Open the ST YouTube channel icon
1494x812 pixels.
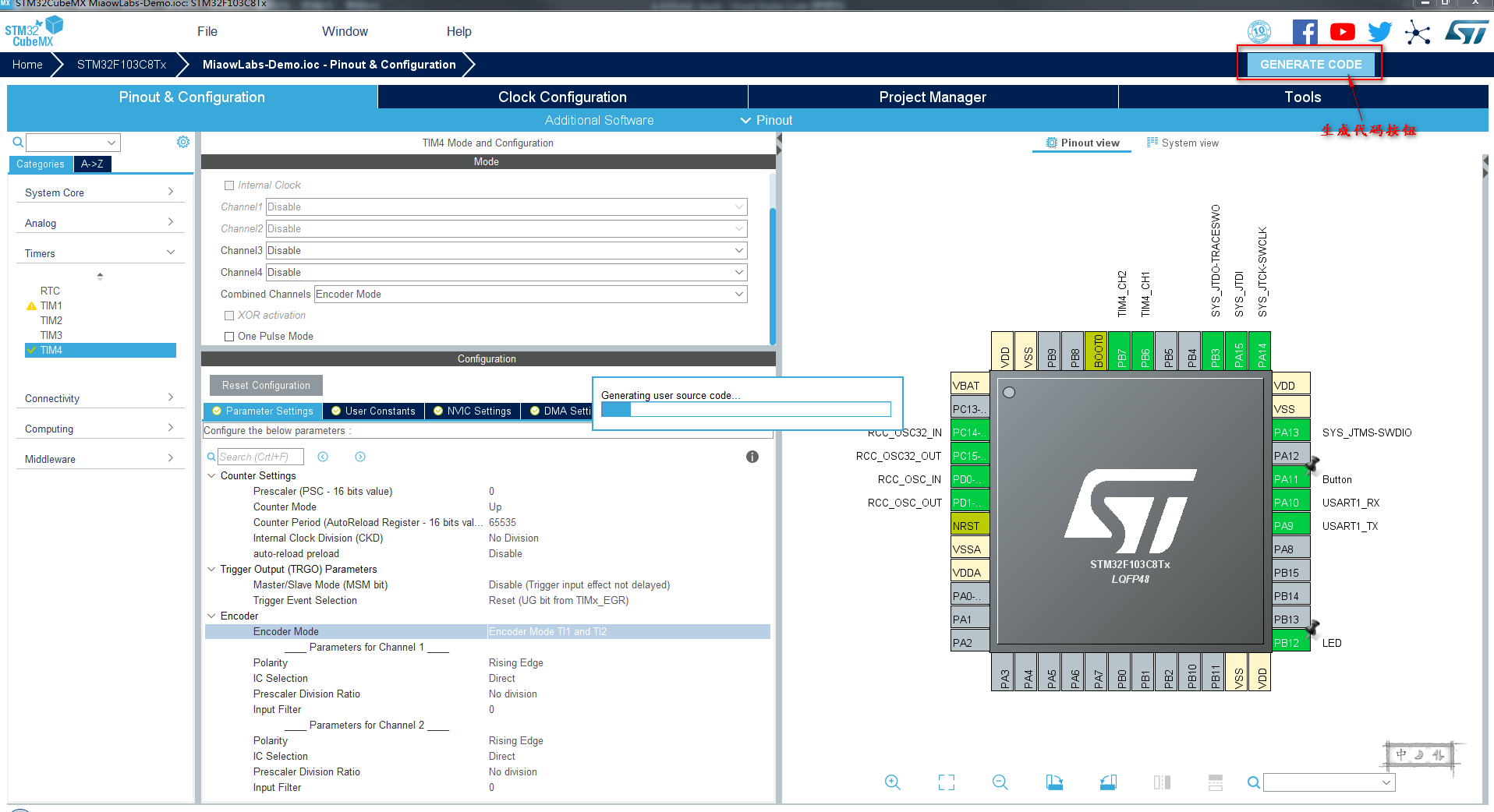click(1343, 32)
